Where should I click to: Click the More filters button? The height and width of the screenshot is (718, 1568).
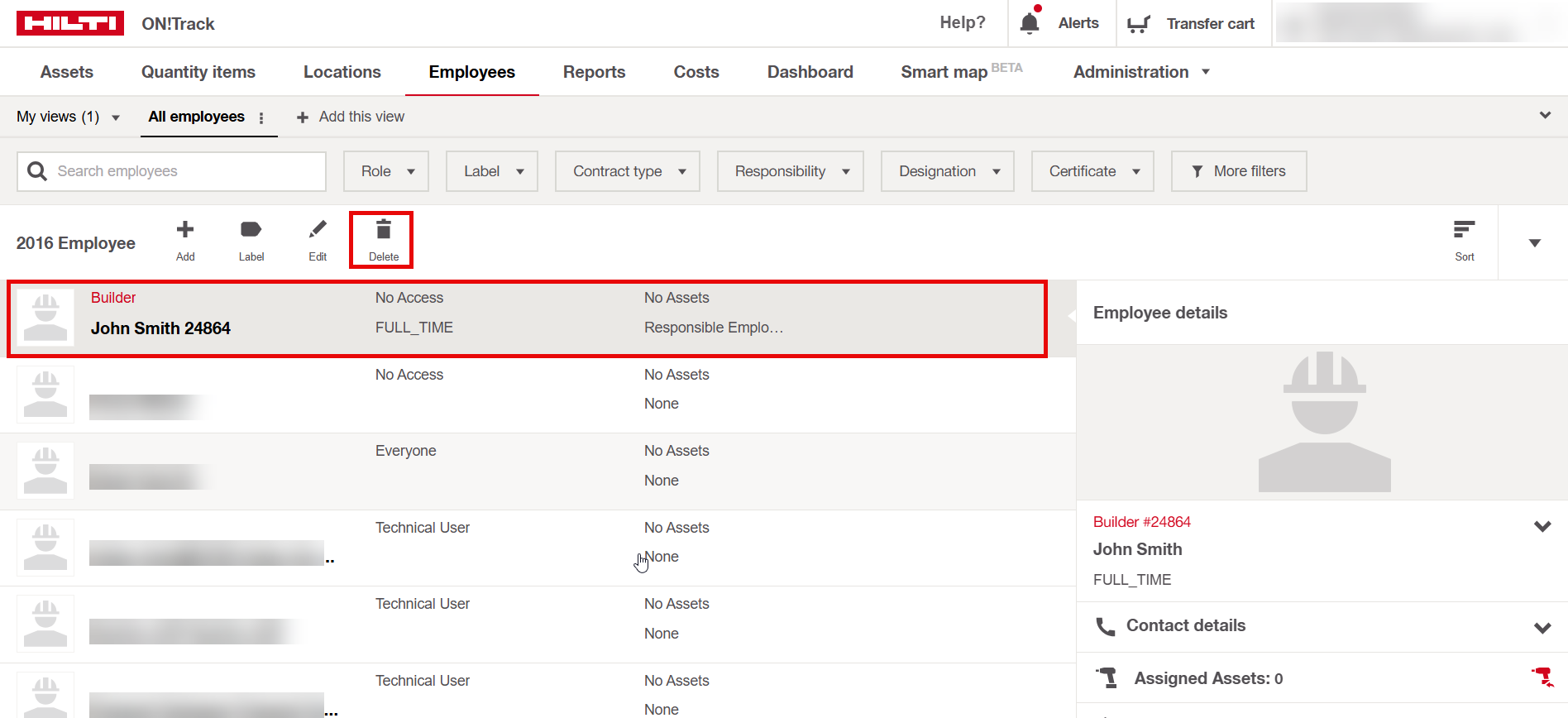tap(1238, 171)
